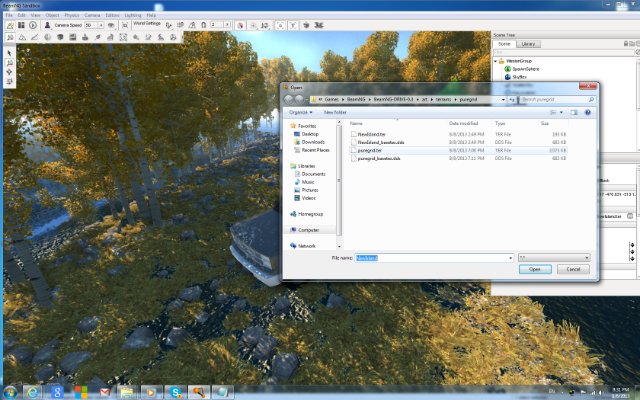This screenshot has height=400, width=640.
Task: Click the camera type person icon
Action: pos(47,25)
